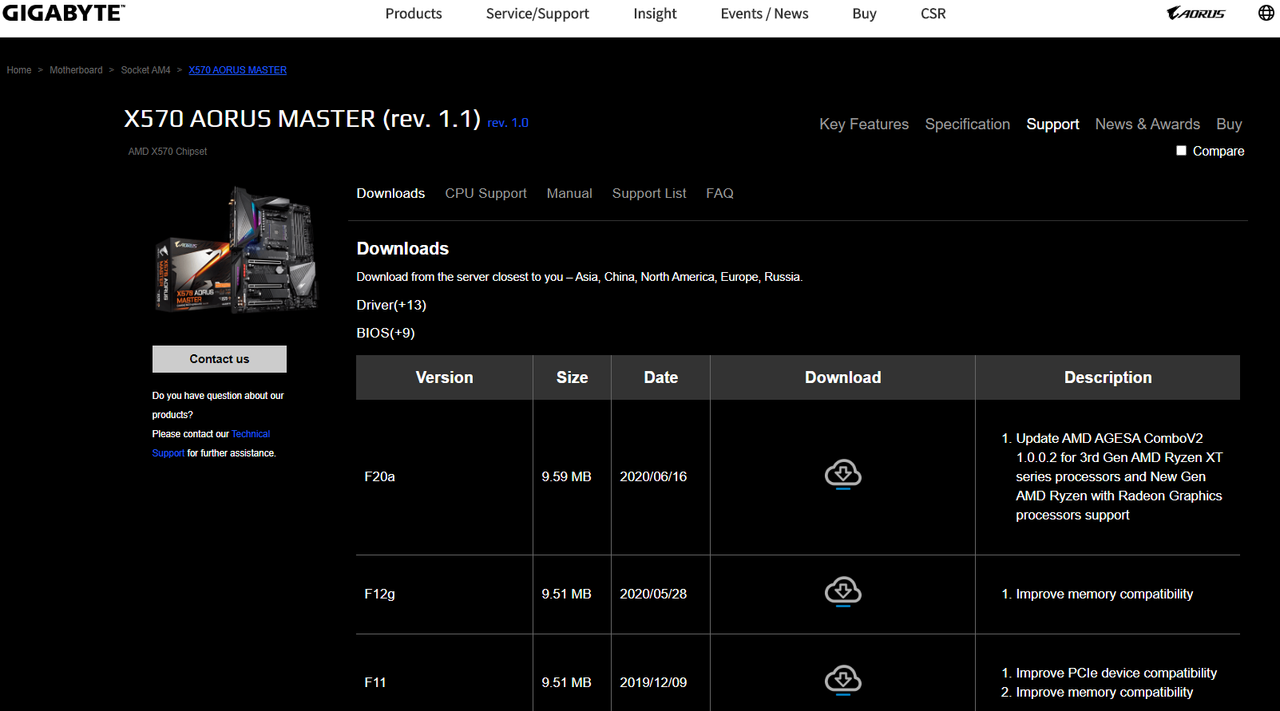1280x711 pixels.
Task: Open the Support List tab
Action: click(649, 193)
